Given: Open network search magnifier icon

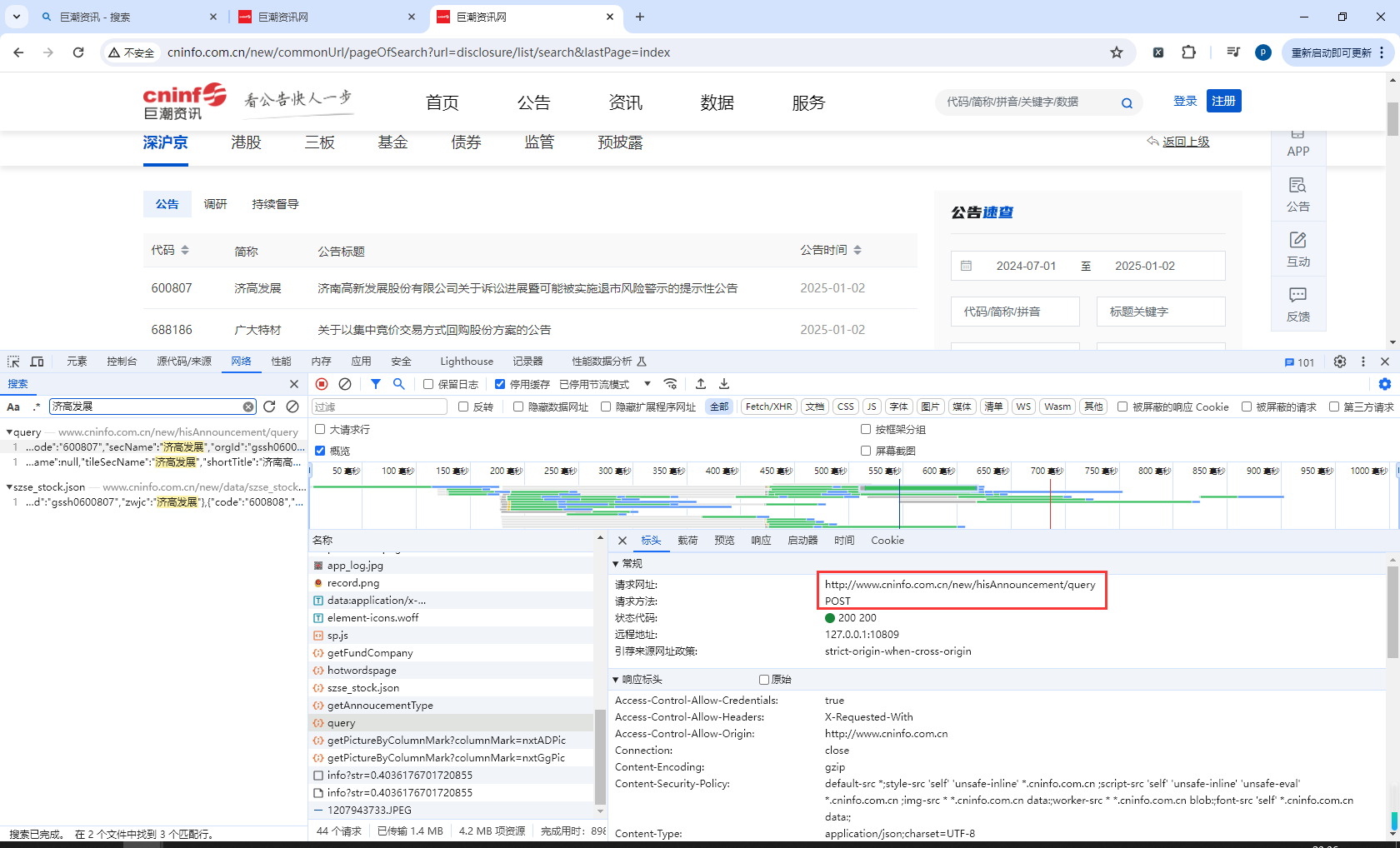Looking at the screenshot, I should [x=399, y=384].
